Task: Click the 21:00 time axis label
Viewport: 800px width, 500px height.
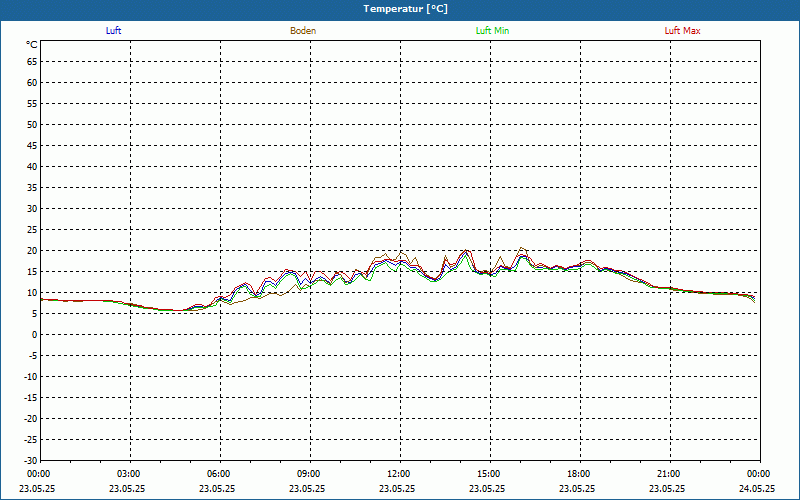Action: 670,474
